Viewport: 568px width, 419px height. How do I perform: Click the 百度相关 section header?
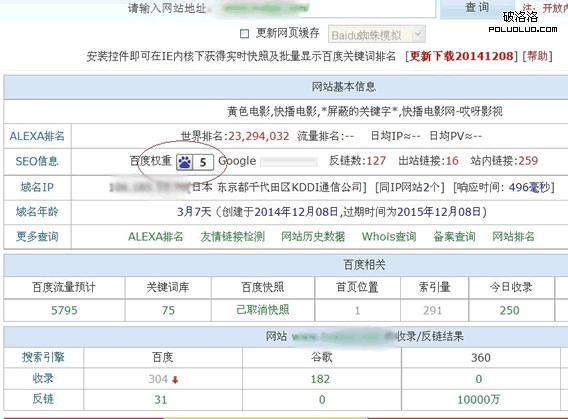click(x=364, y=265)
